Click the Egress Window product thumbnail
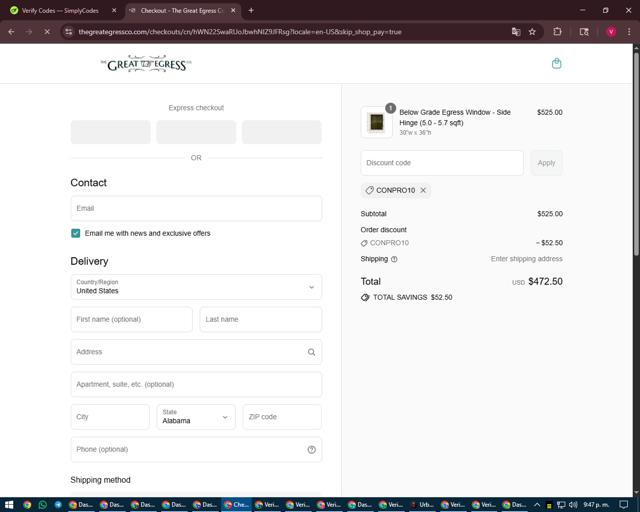The height and width of the screenshot is (512, 640). click(x=376, y=122)
